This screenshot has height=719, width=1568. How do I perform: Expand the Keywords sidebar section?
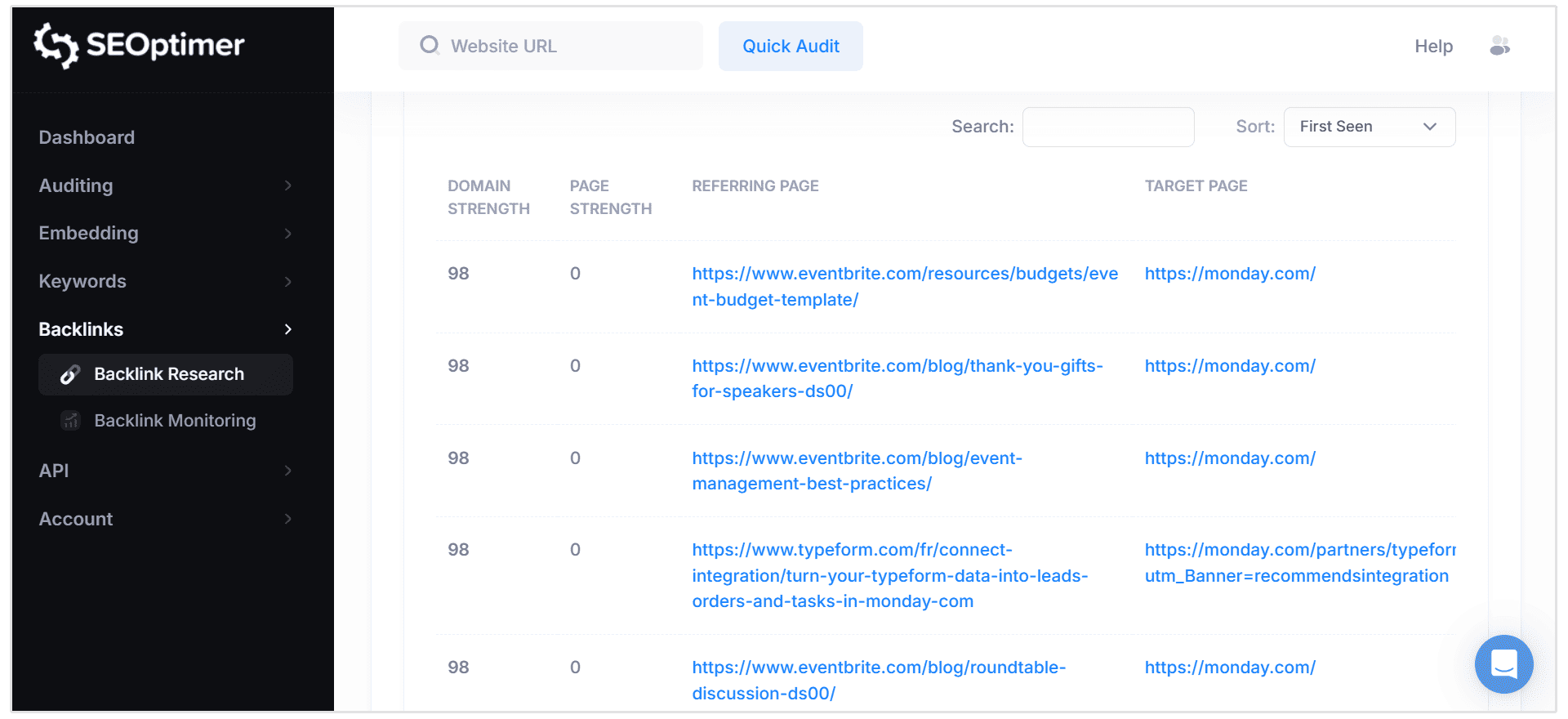click(x=82, y=281)
